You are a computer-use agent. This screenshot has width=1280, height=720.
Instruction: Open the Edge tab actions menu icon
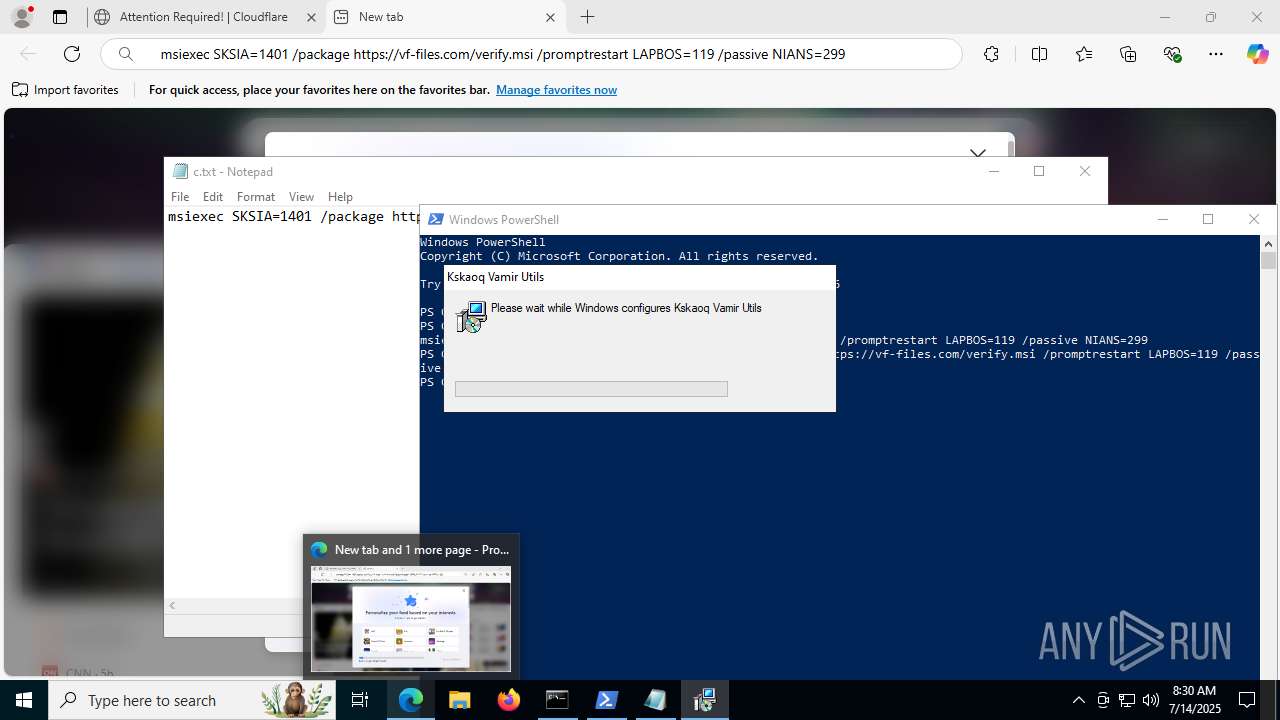point(60,17)
